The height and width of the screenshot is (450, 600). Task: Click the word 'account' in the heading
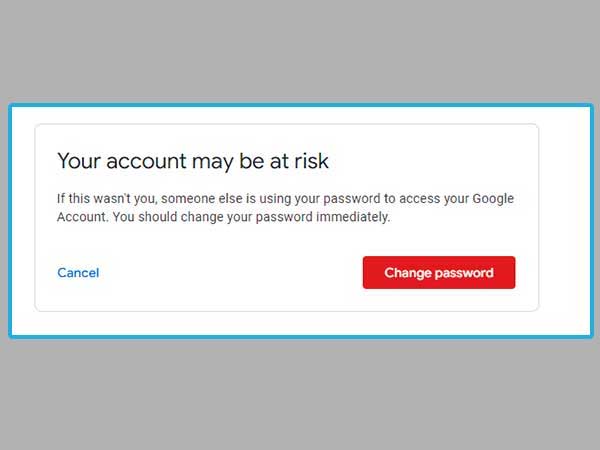pyautogui.click(x=146, y=161)
